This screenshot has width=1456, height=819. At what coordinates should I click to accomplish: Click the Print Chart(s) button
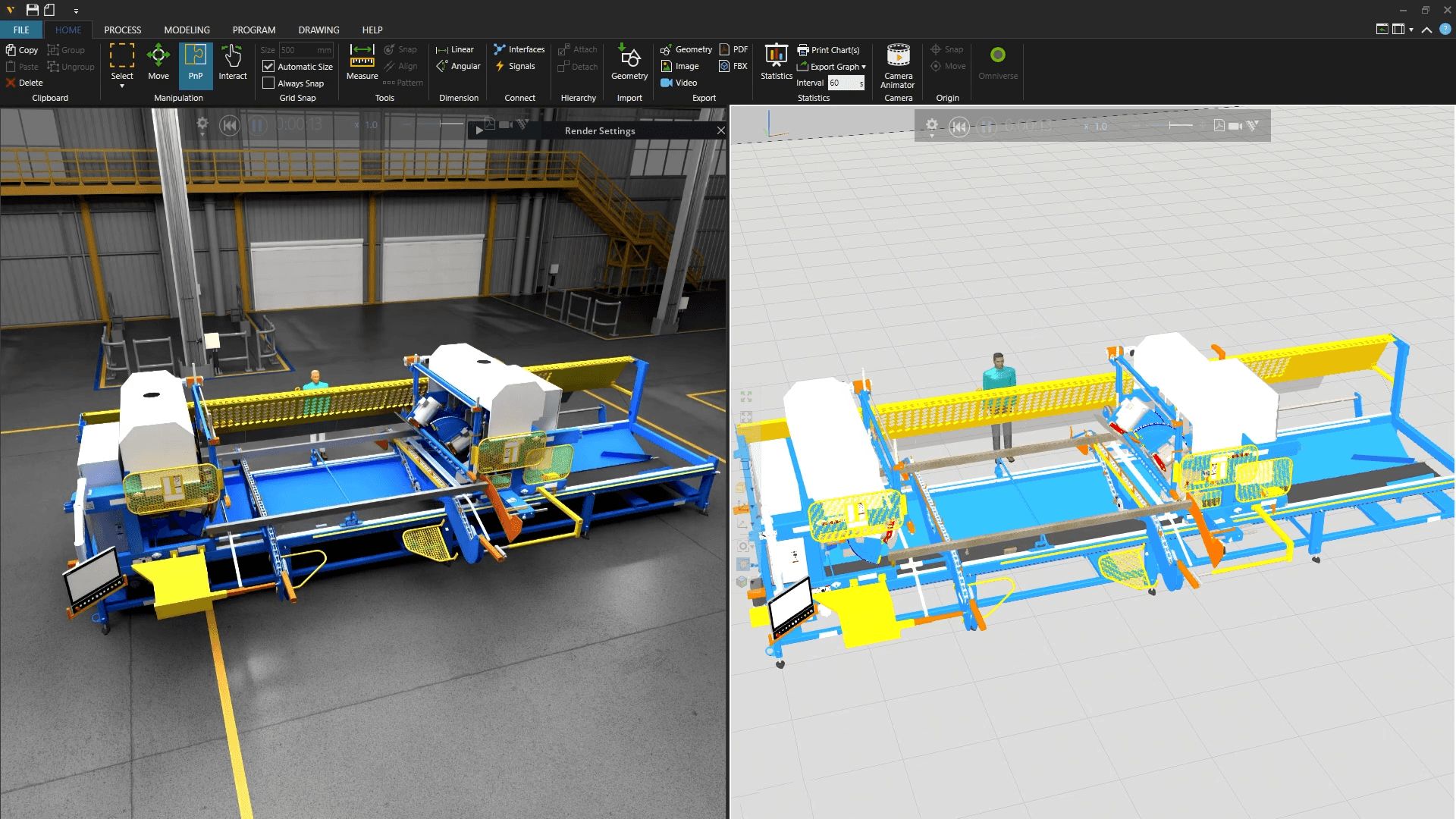[x=828, y=50]
